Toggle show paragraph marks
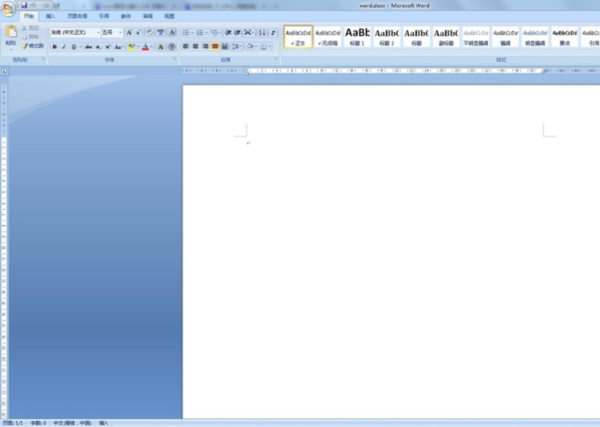Screen dimensions: 600x427 point(273,33)
